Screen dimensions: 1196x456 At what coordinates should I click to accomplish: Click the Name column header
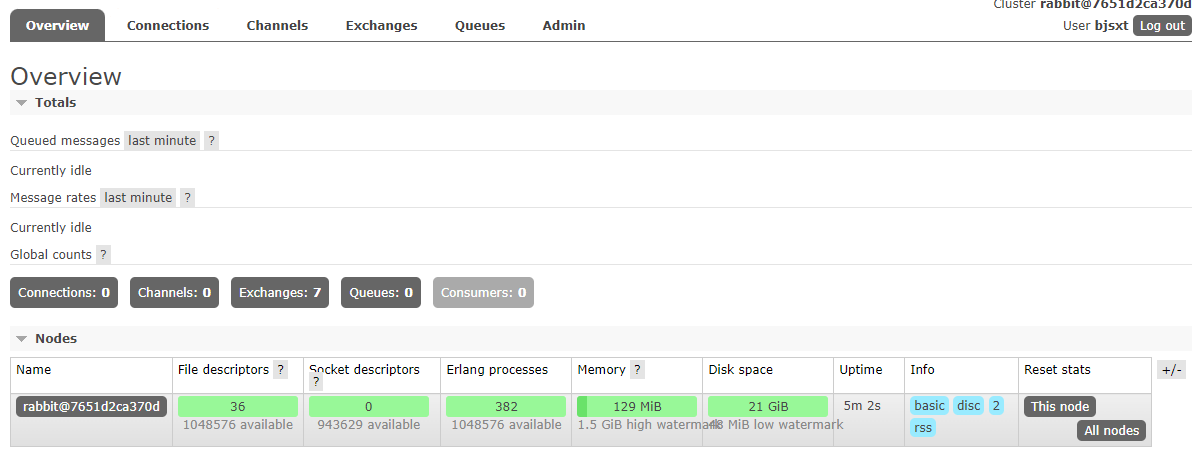coord(34,370)
